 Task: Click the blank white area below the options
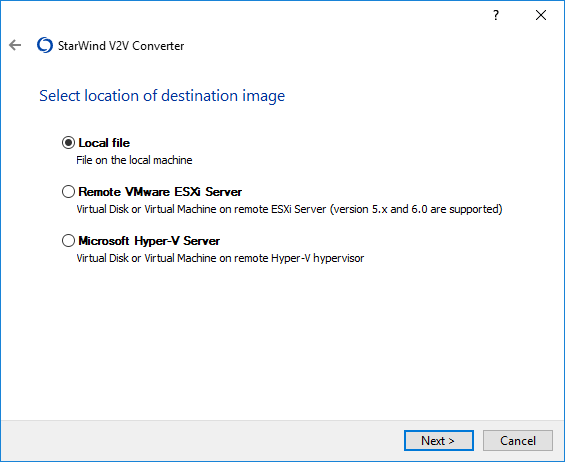click(x=282, y=342)
